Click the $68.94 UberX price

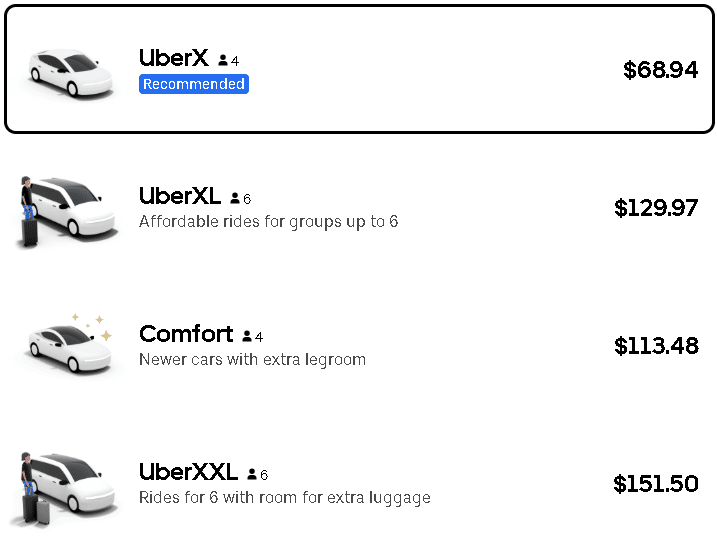click(x=660, y=70)
